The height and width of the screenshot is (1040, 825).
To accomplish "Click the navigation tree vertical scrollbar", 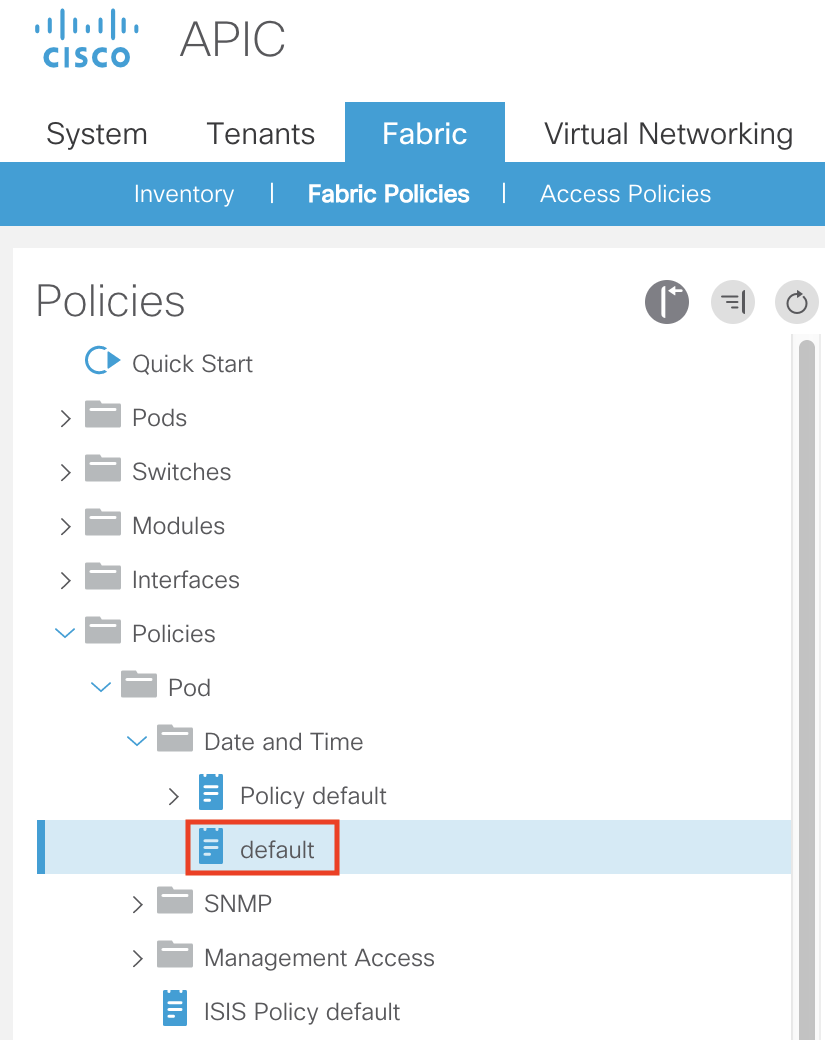I will pos(806,600).
